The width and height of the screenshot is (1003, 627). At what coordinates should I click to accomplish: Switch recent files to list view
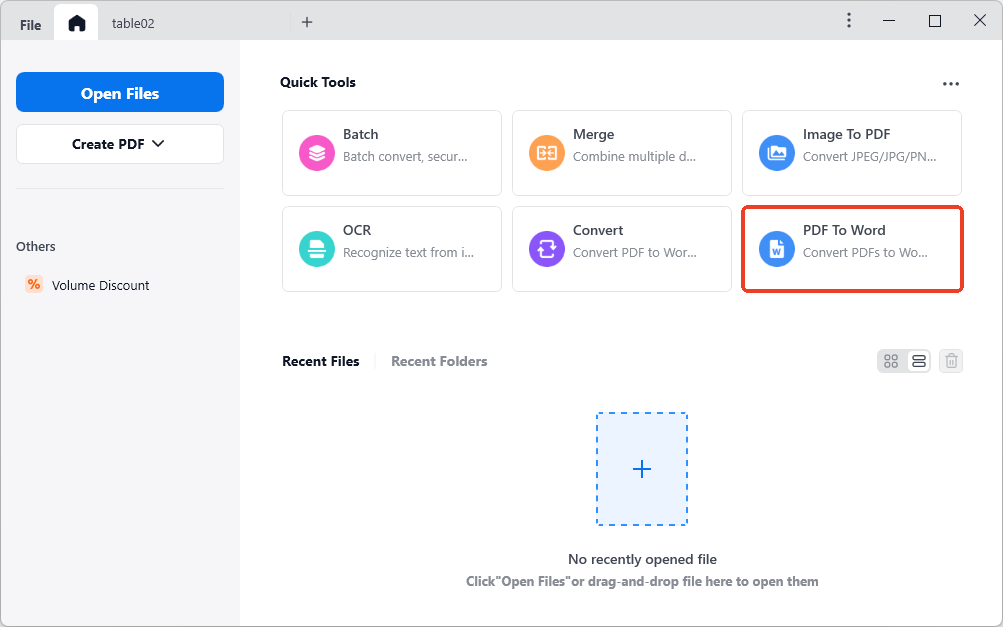tap(919, 361)
